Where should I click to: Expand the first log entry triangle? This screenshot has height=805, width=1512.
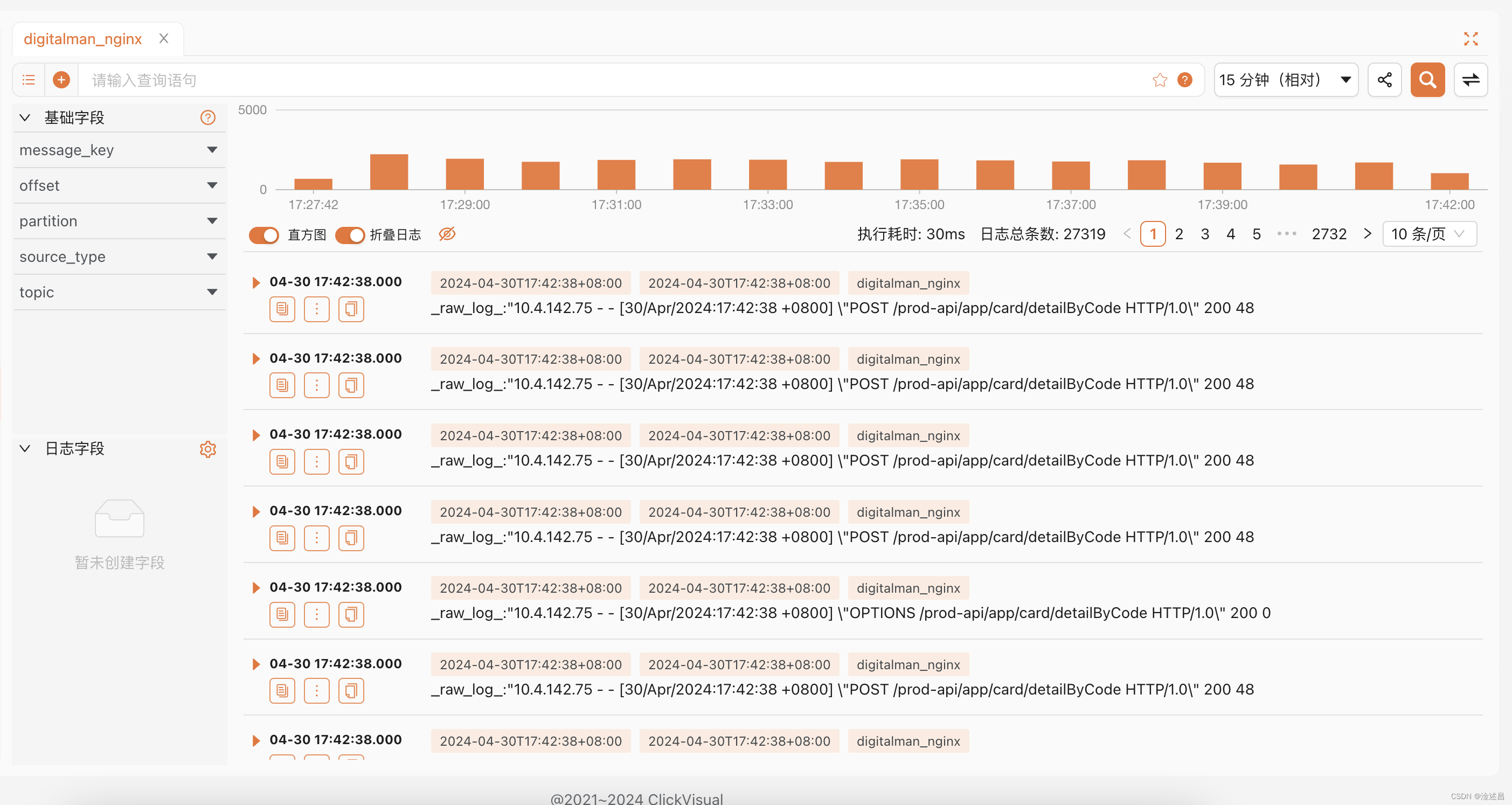pyautogui.click(x=256, y=283)
